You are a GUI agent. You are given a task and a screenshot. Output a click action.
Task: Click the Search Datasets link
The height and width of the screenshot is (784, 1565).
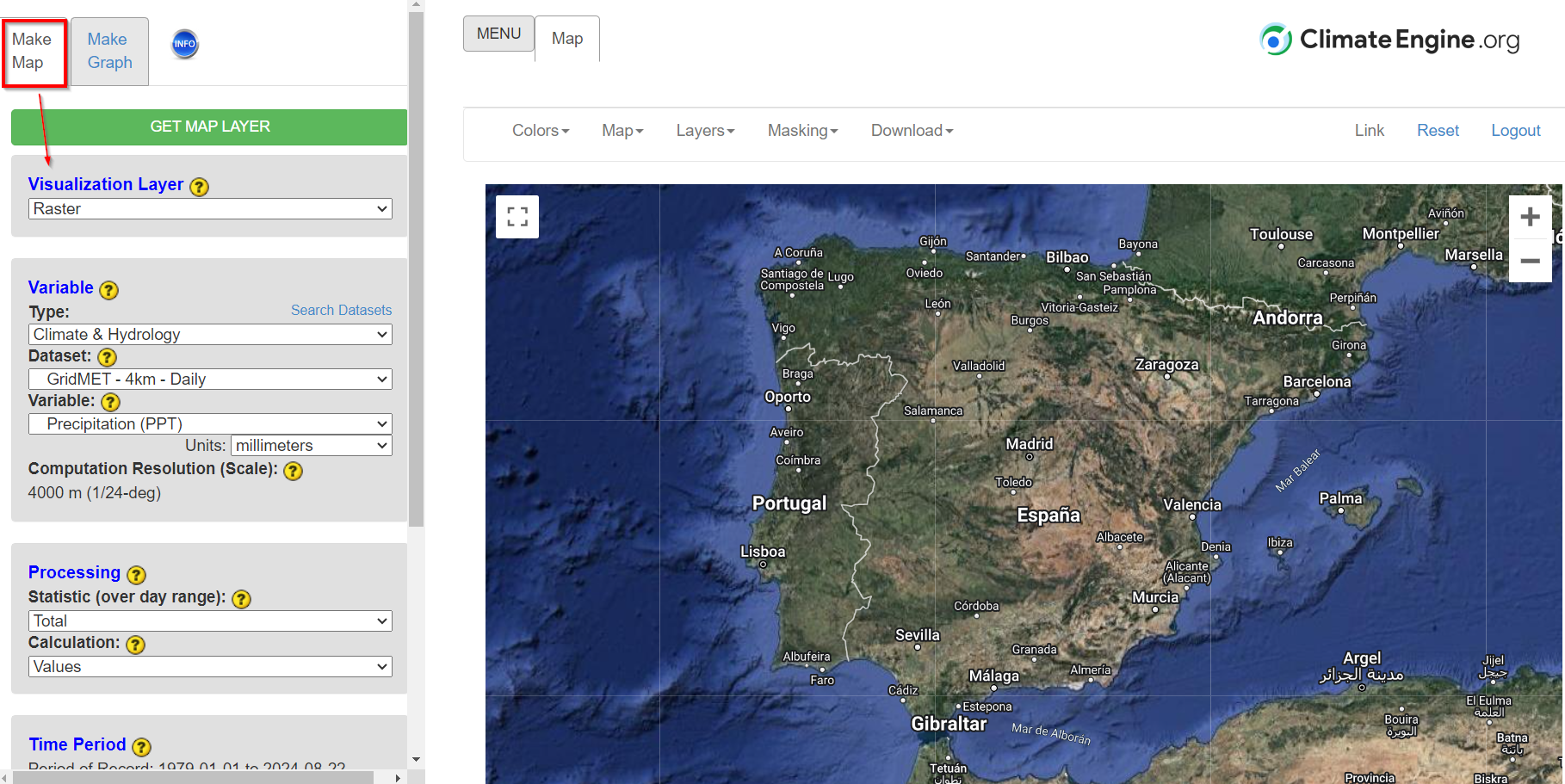[341, 310]
